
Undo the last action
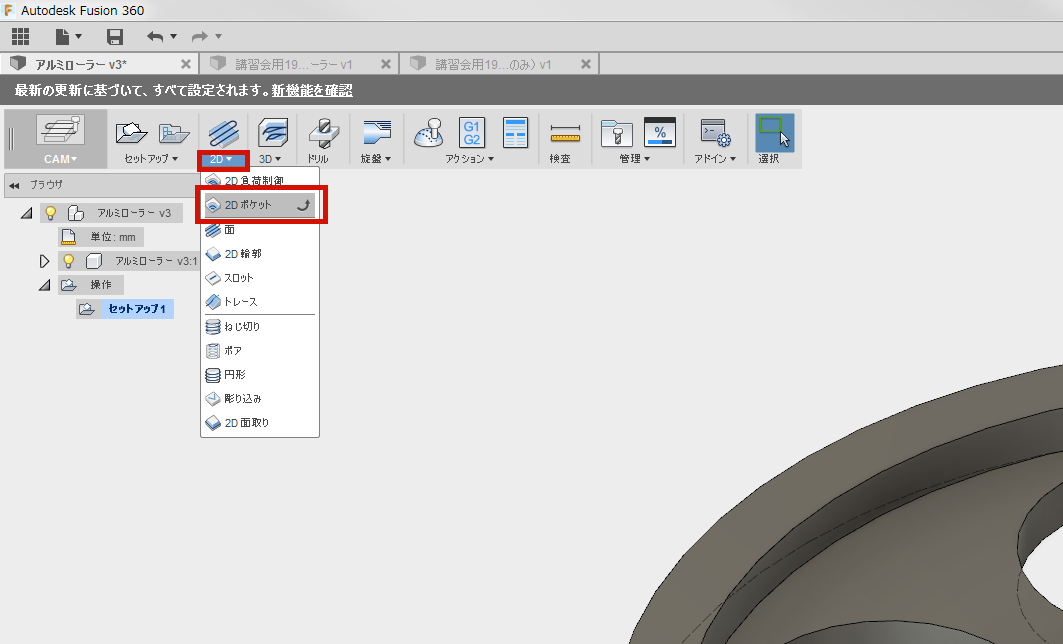point(155,37)
